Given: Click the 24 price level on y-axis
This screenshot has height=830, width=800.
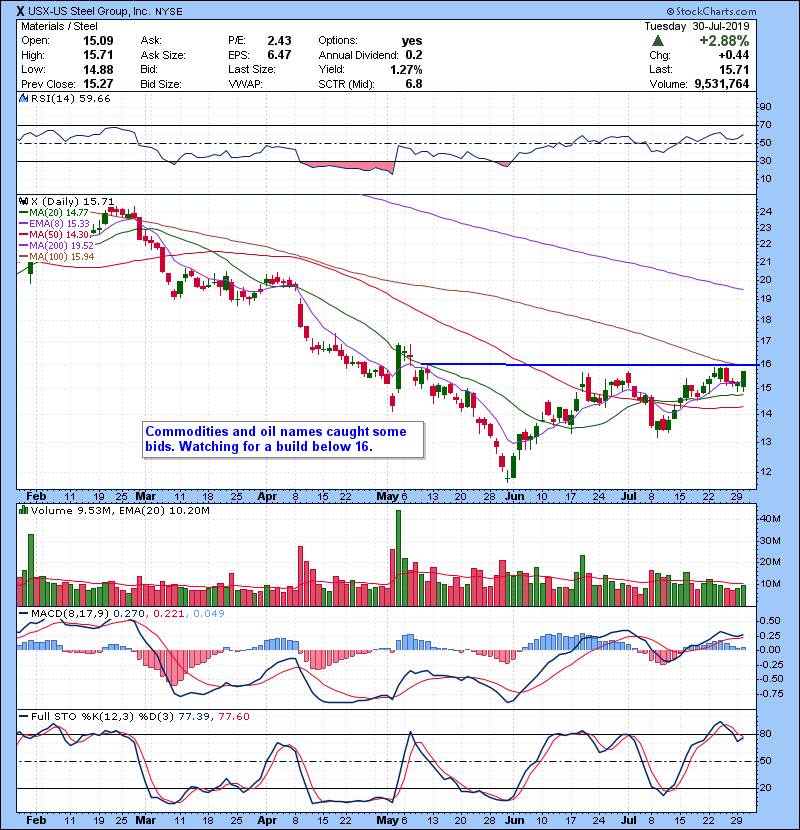Looking at the screenshot, I should pos(766,212).
